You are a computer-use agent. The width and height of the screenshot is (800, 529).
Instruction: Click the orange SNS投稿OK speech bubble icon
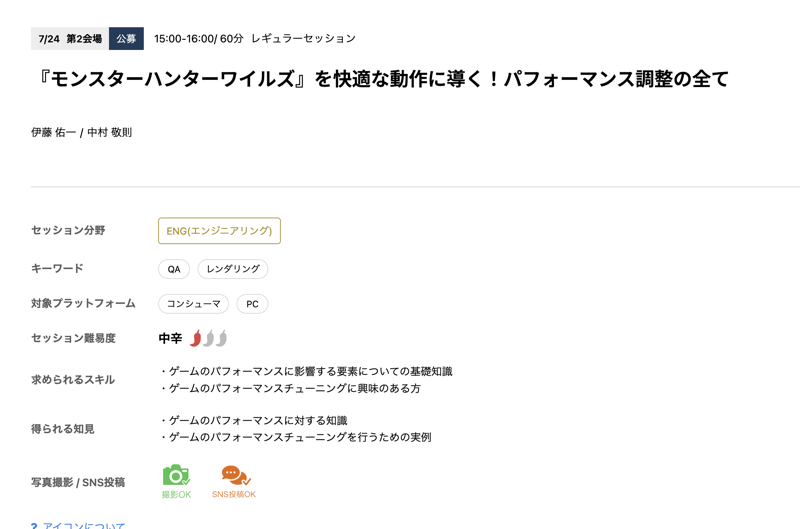click(x=236, y=475)
